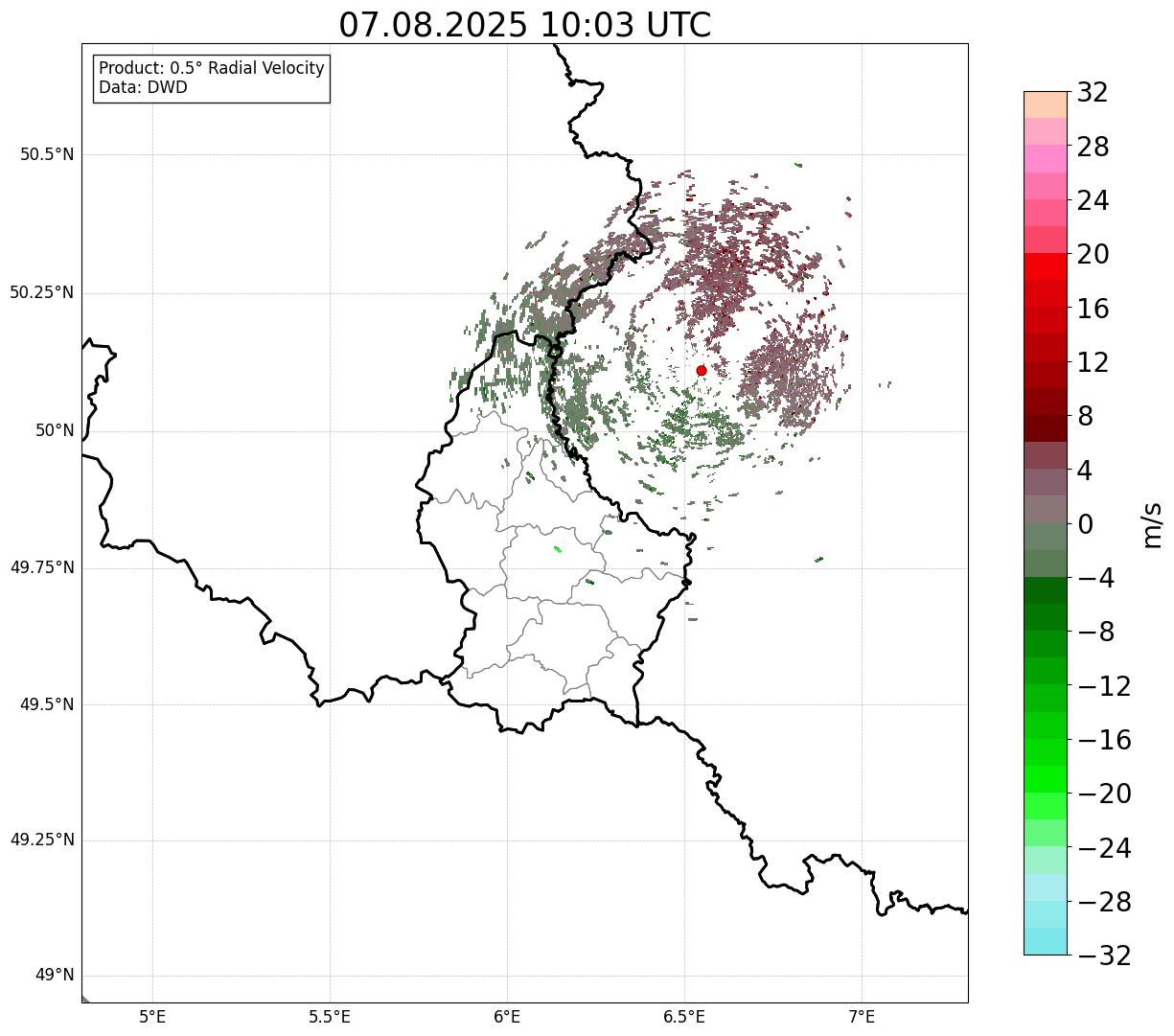Click the colorbar tick label 20

point(1093,255)
